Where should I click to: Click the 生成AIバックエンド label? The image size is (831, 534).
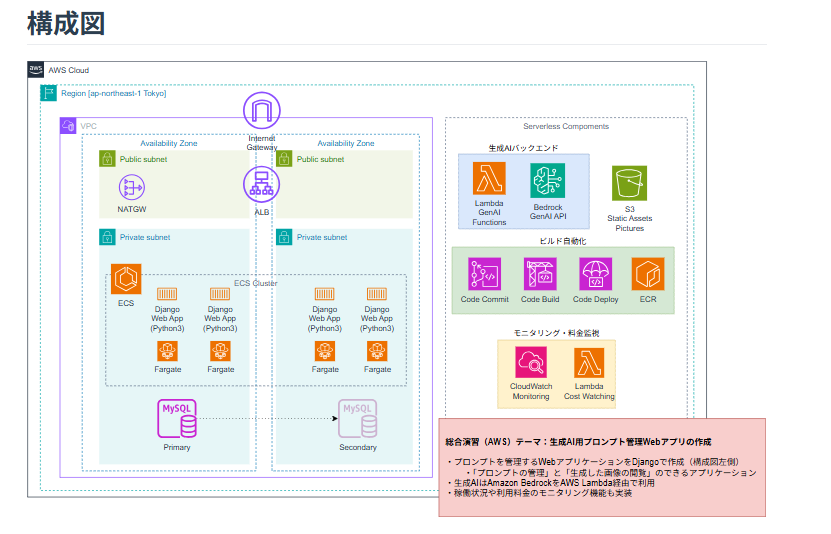(523, 148)
